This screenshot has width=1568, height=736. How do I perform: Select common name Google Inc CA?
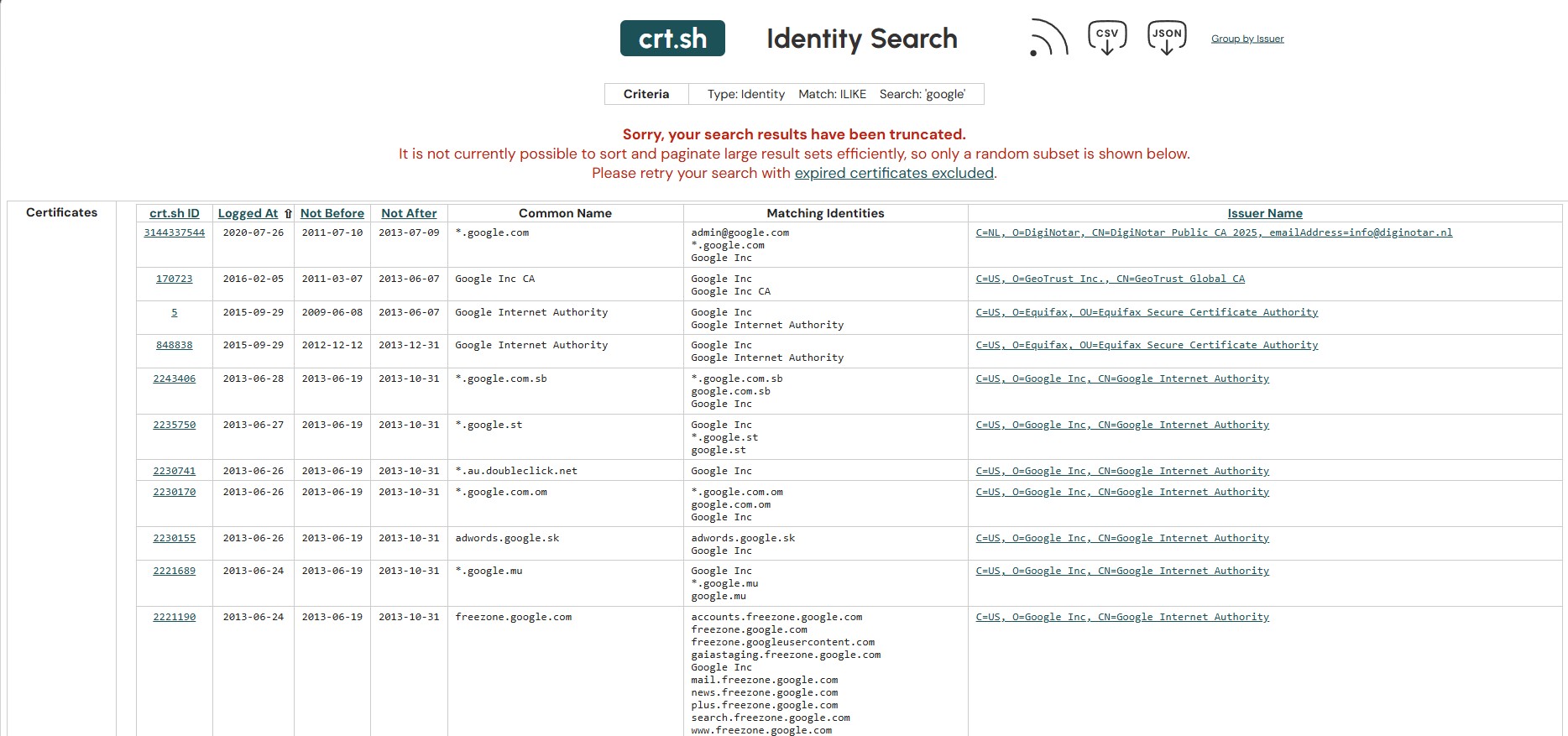click(x=494, y=279)
